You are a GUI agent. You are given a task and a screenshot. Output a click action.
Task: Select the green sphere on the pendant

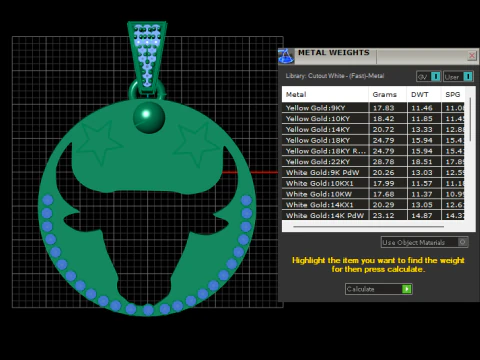(x=149, y=118)
